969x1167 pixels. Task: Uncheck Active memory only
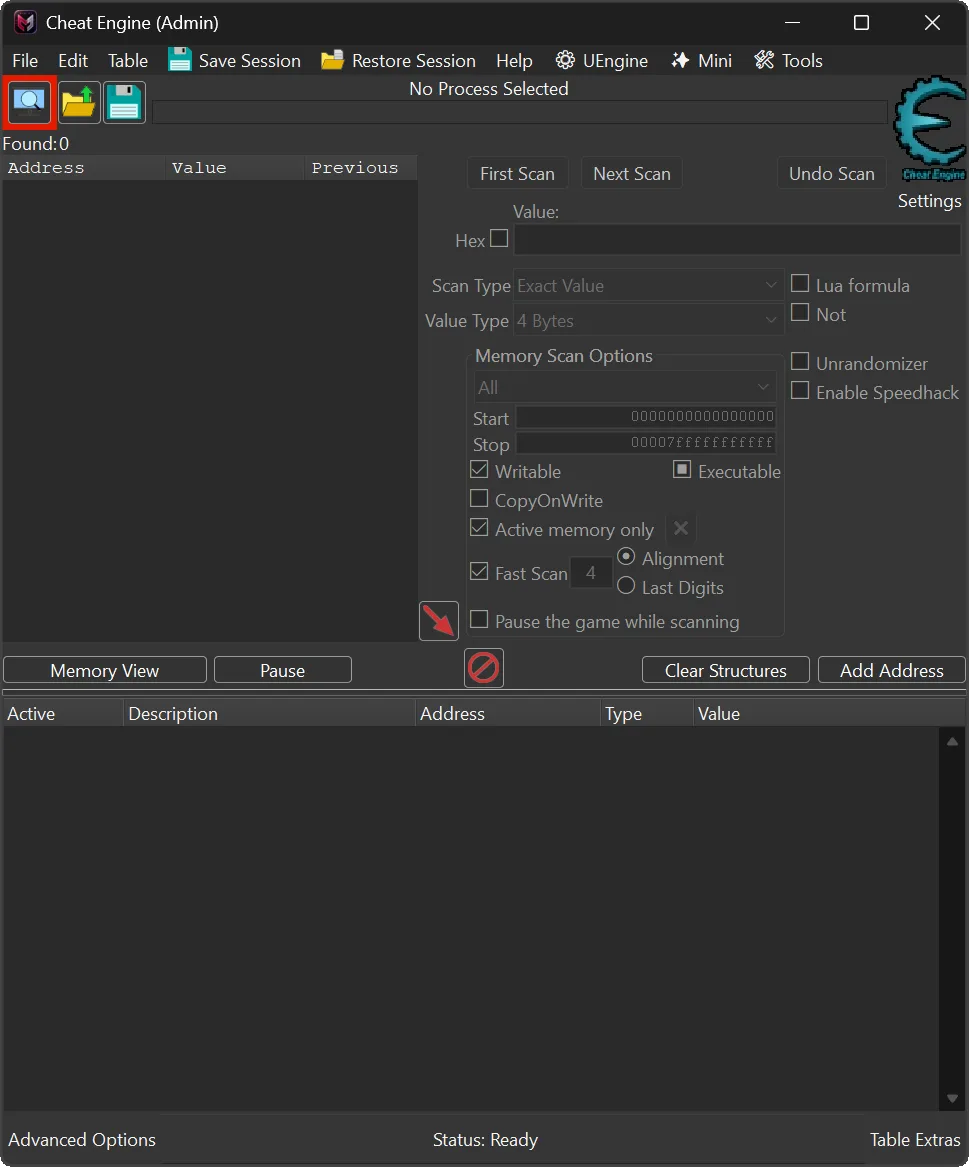point(479,528)
